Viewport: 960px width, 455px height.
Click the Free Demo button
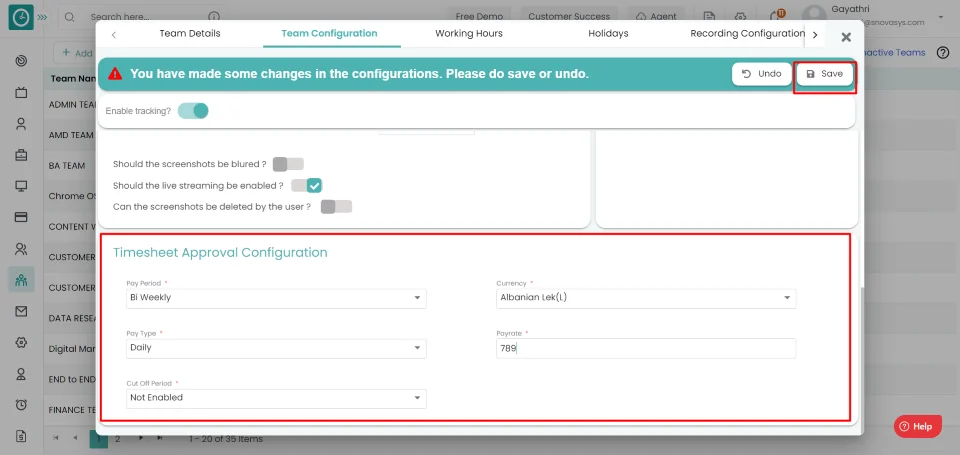pos(479,17)
